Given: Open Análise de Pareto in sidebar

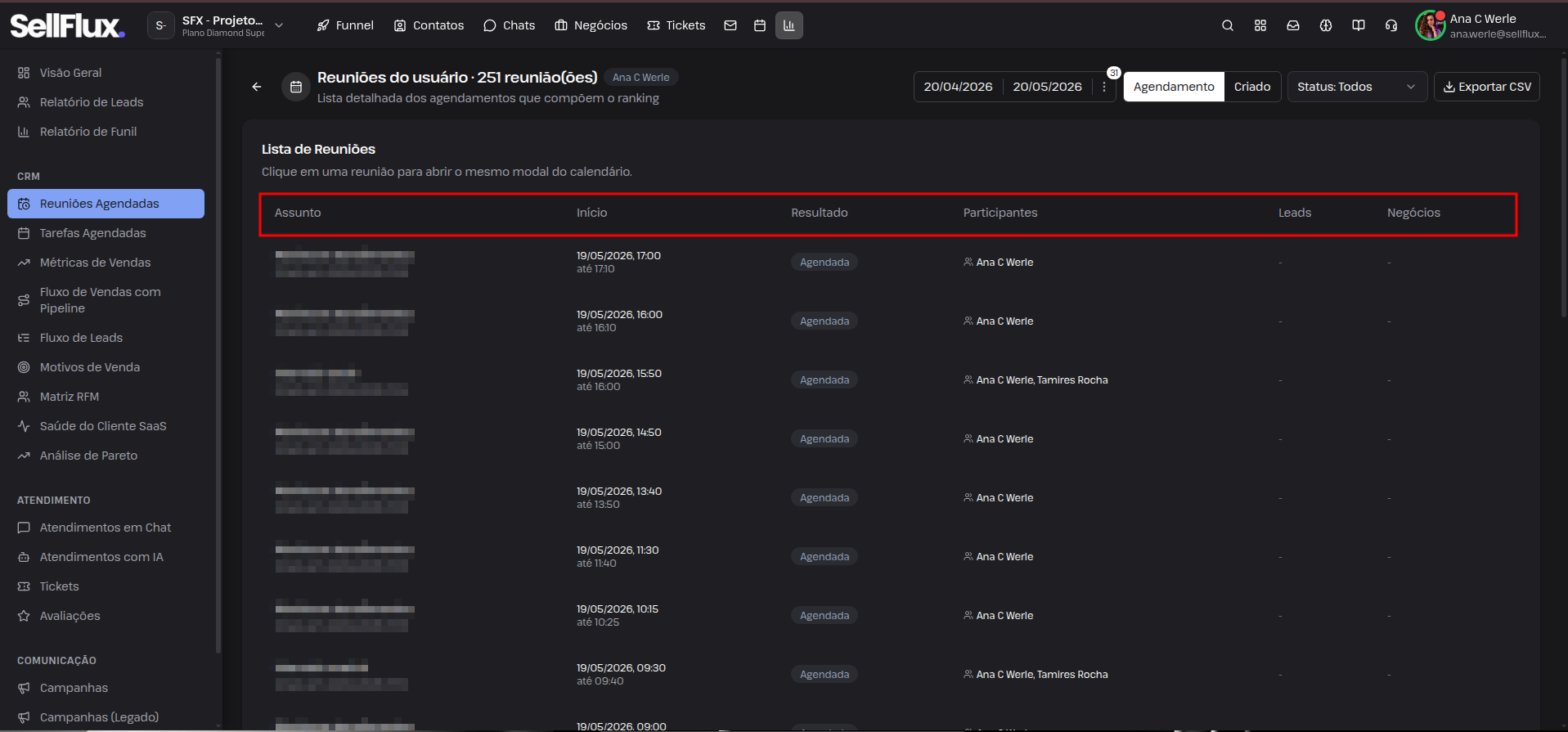Looking at the screenshot, I should tap(106, 456).
